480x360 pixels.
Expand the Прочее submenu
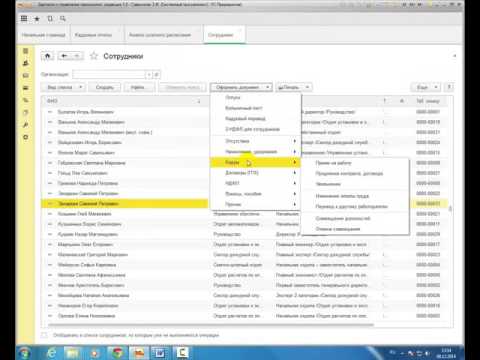click(x=256, y=204)
